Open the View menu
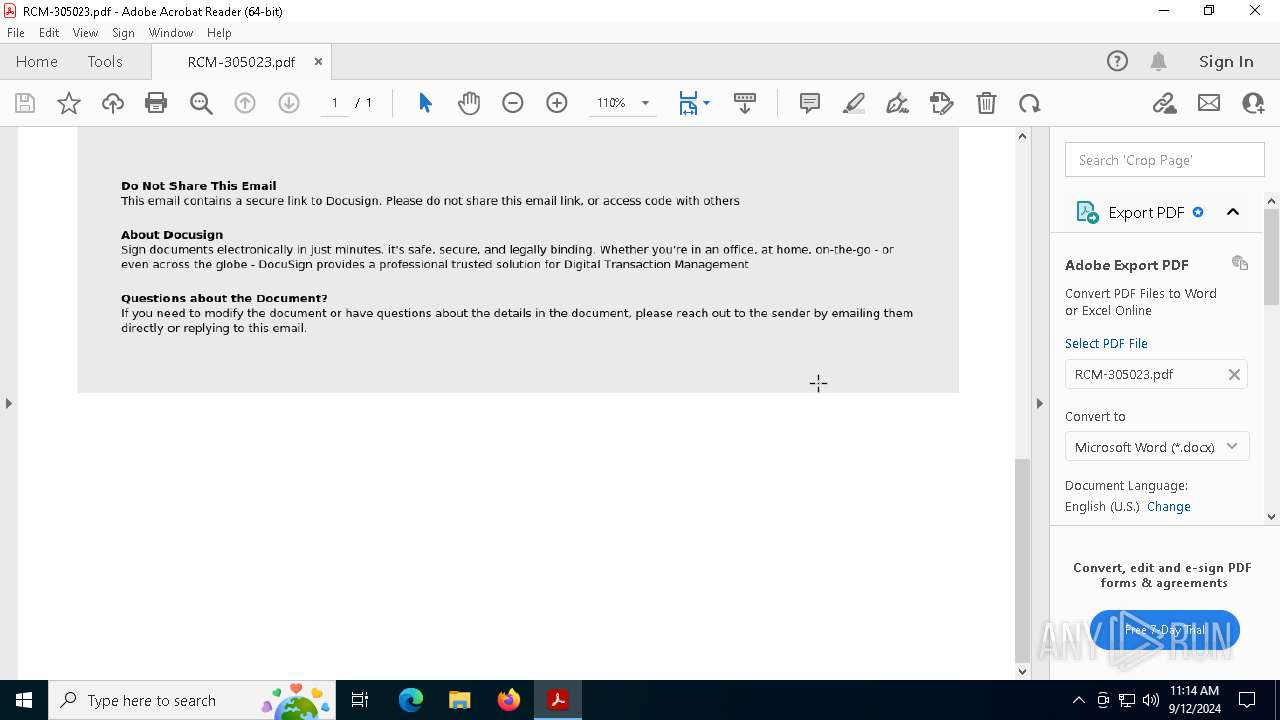 click(x=85, y=33)
